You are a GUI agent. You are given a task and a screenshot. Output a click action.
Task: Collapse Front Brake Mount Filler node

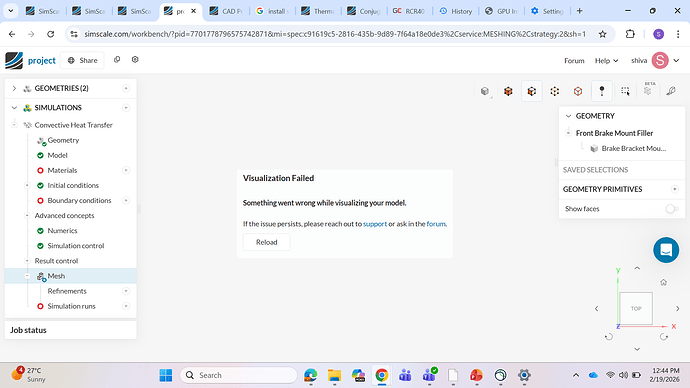568,133
